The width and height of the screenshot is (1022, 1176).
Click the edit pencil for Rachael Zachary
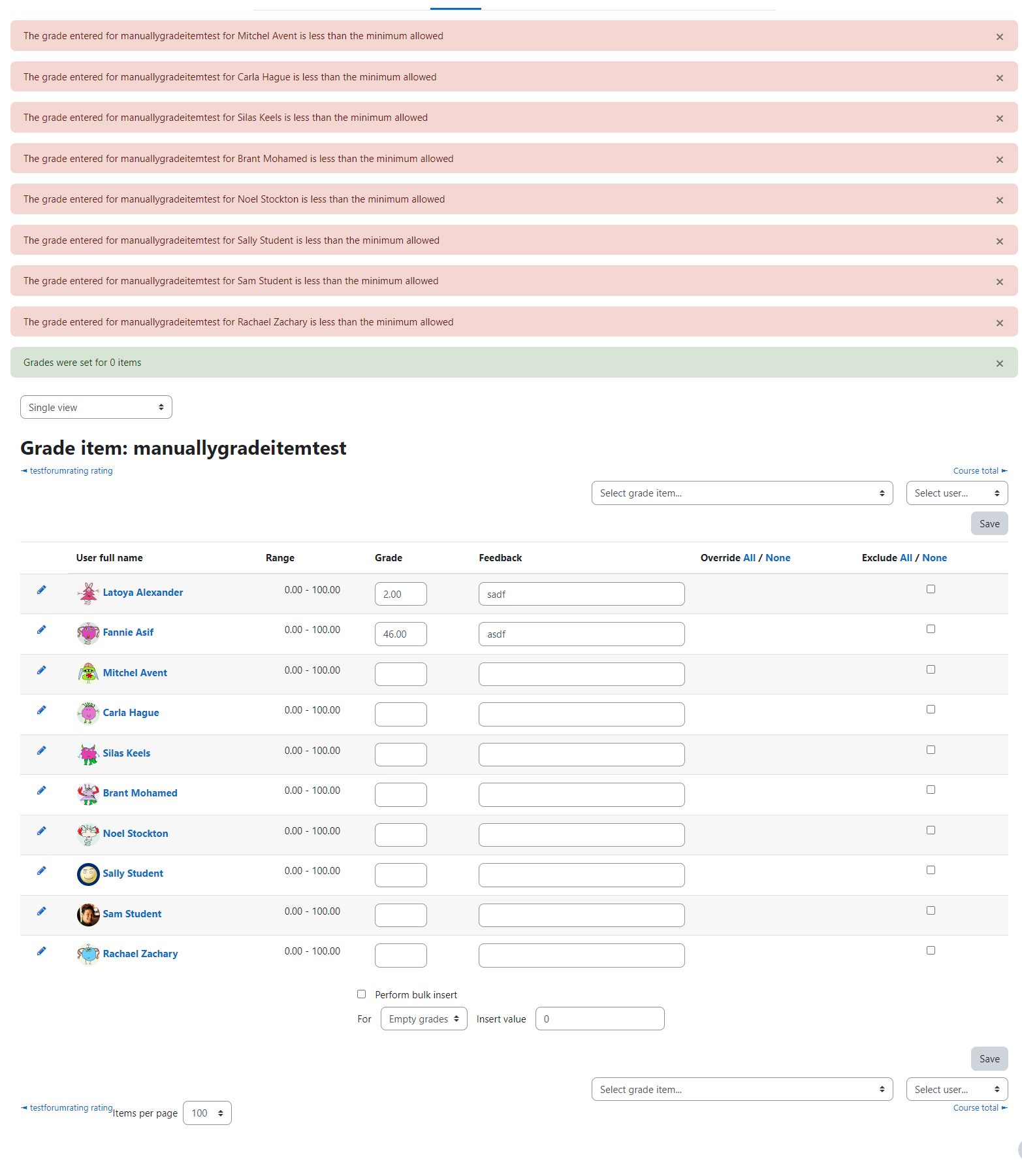41,951
